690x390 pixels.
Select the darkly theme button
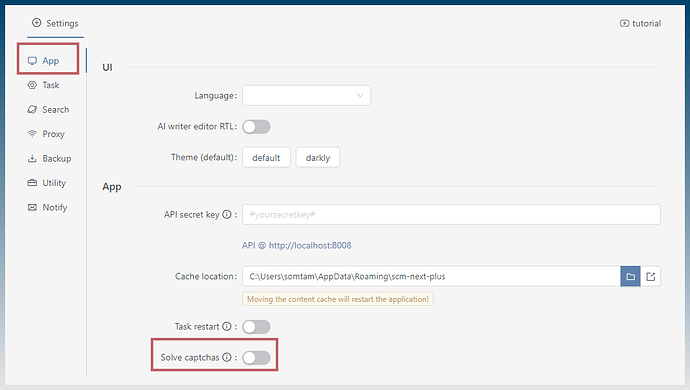tap(318, 157)
